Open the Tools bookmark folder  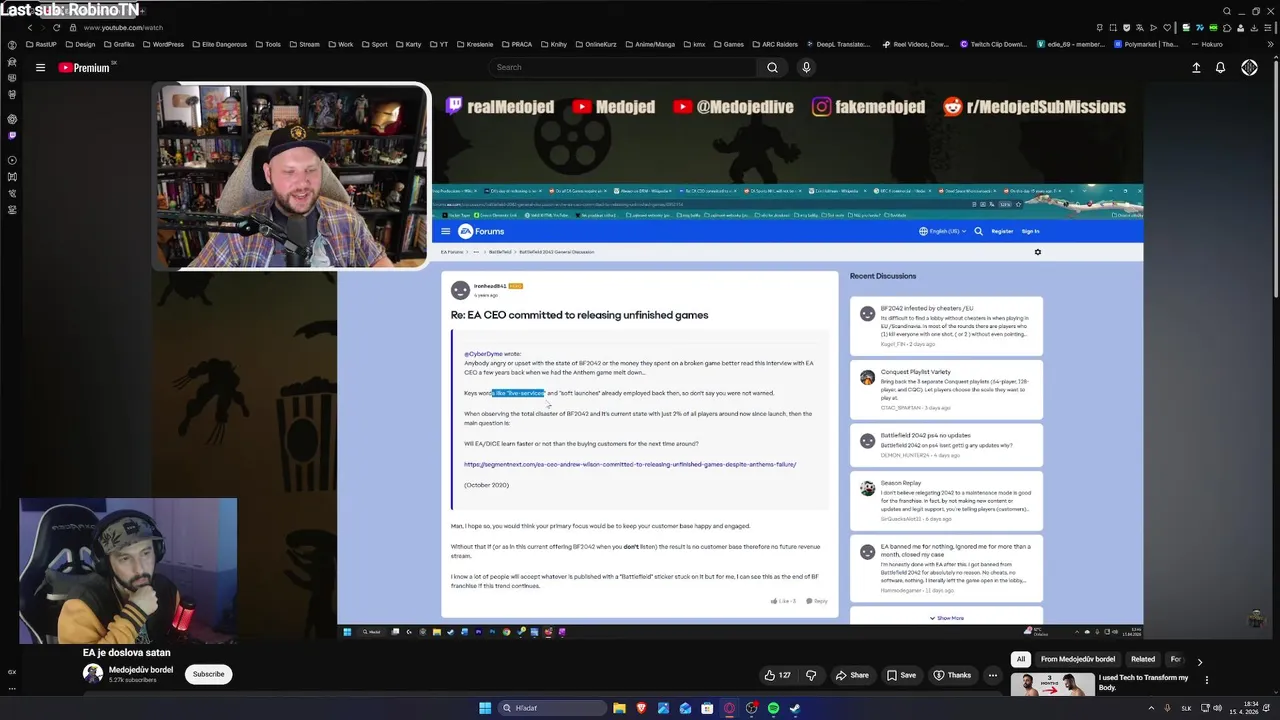point(268,44)
